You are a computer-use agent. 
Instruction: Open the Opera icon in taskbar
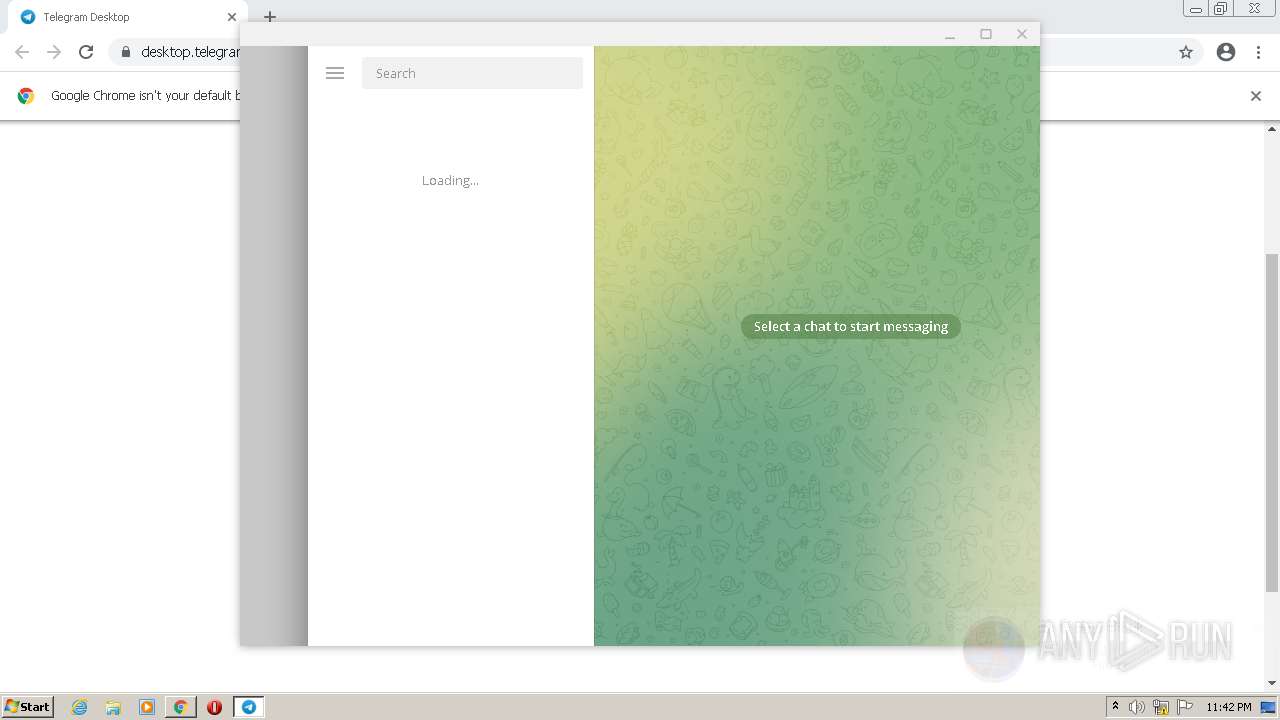coord(214,707)
